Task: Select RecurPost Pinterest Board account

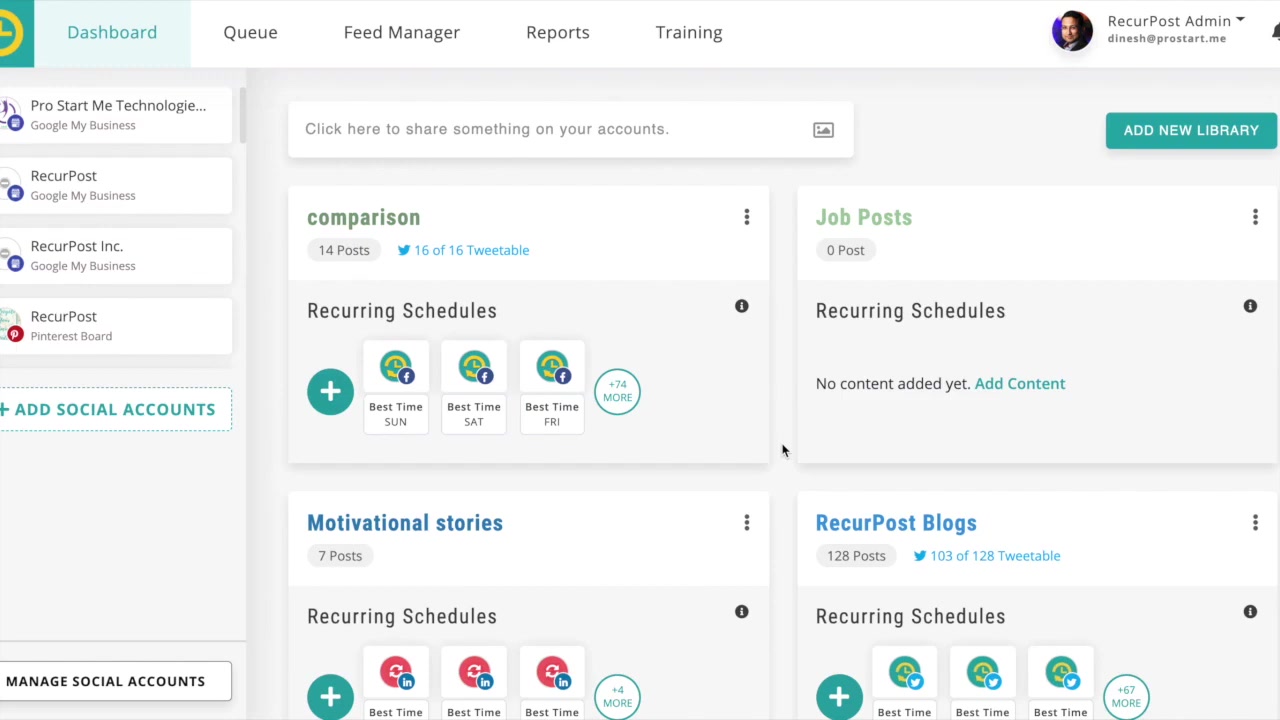Action: point(116,326)
